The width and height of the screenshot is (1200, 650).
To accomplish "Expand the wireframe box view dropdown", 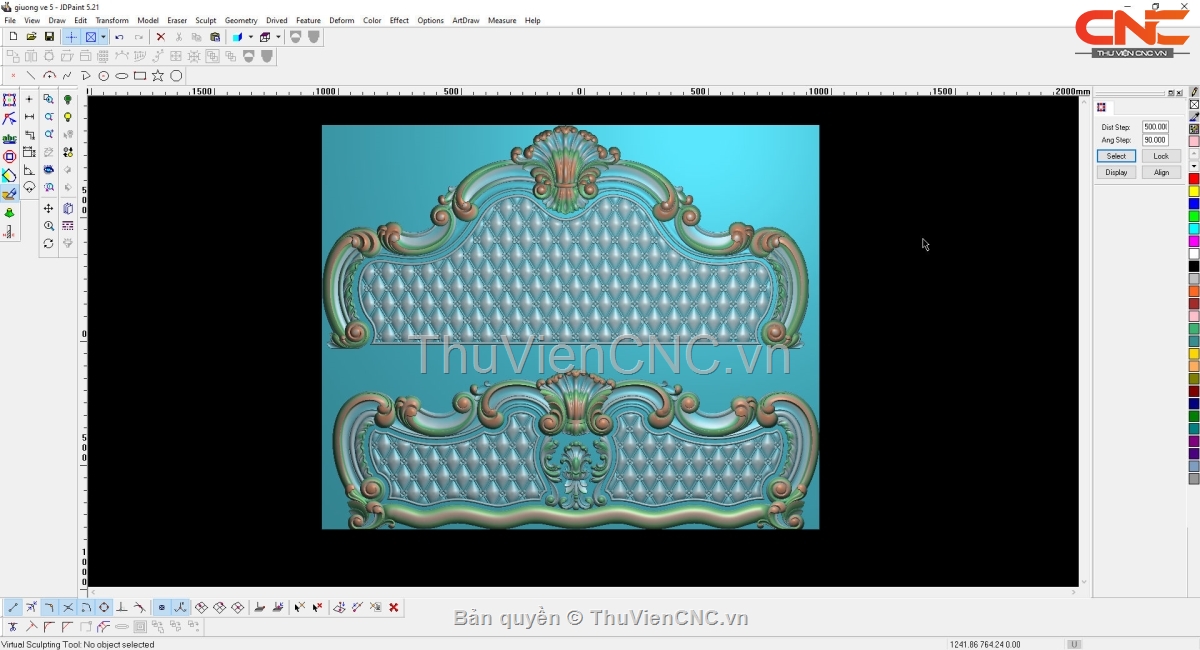I will [278, 37].
